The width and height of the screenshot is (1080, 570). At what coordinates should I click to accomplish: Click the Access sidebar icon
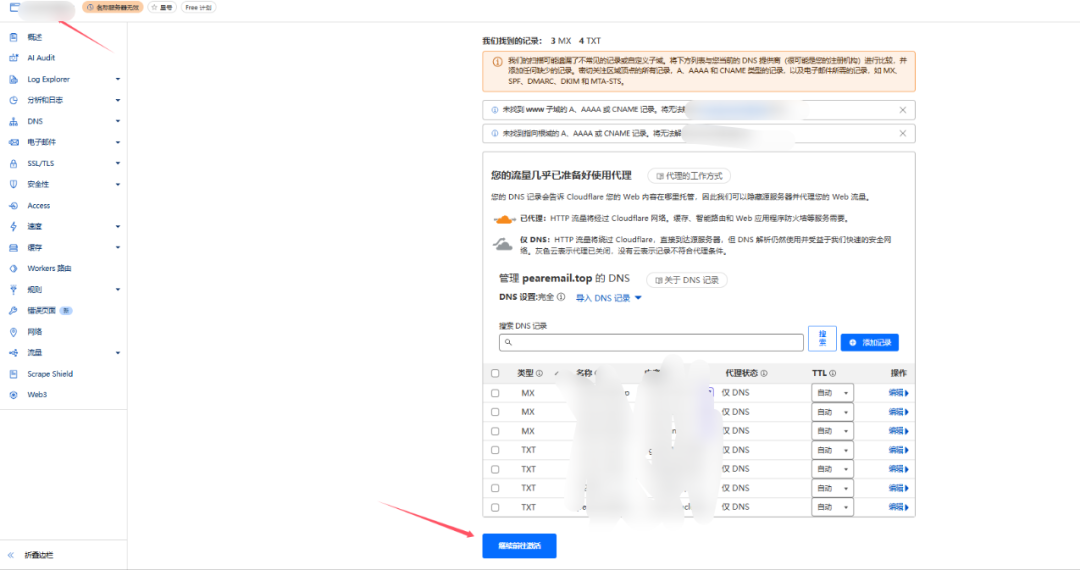[13, 205]
